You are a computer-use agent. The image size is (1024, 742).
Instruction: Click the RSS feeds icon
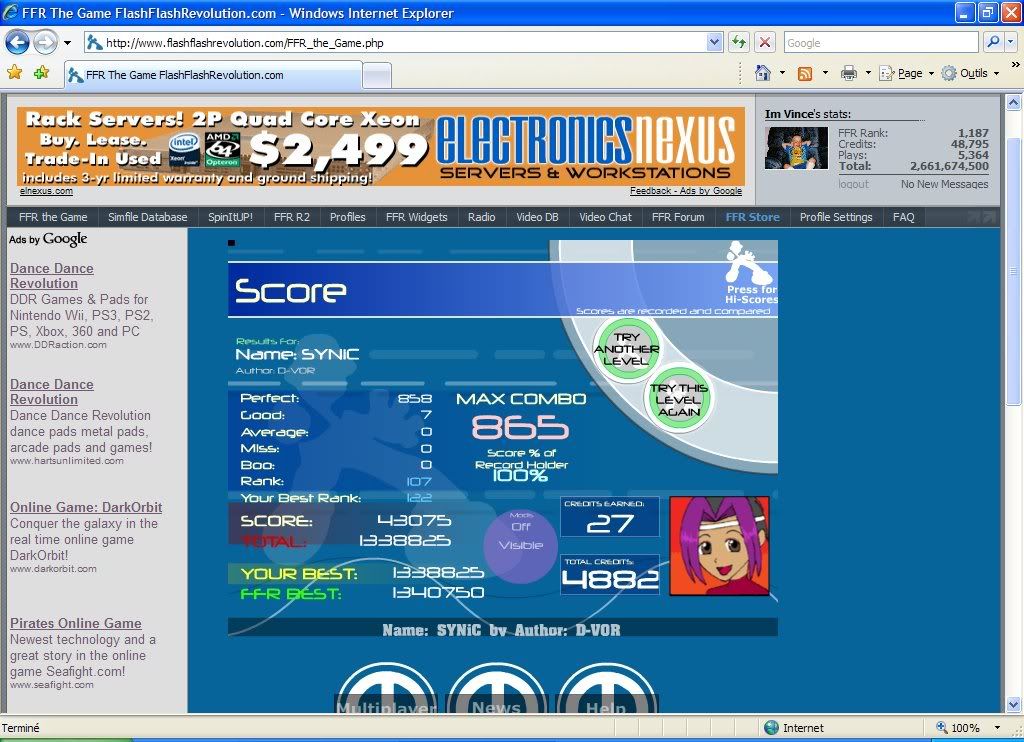coord(805,73)
